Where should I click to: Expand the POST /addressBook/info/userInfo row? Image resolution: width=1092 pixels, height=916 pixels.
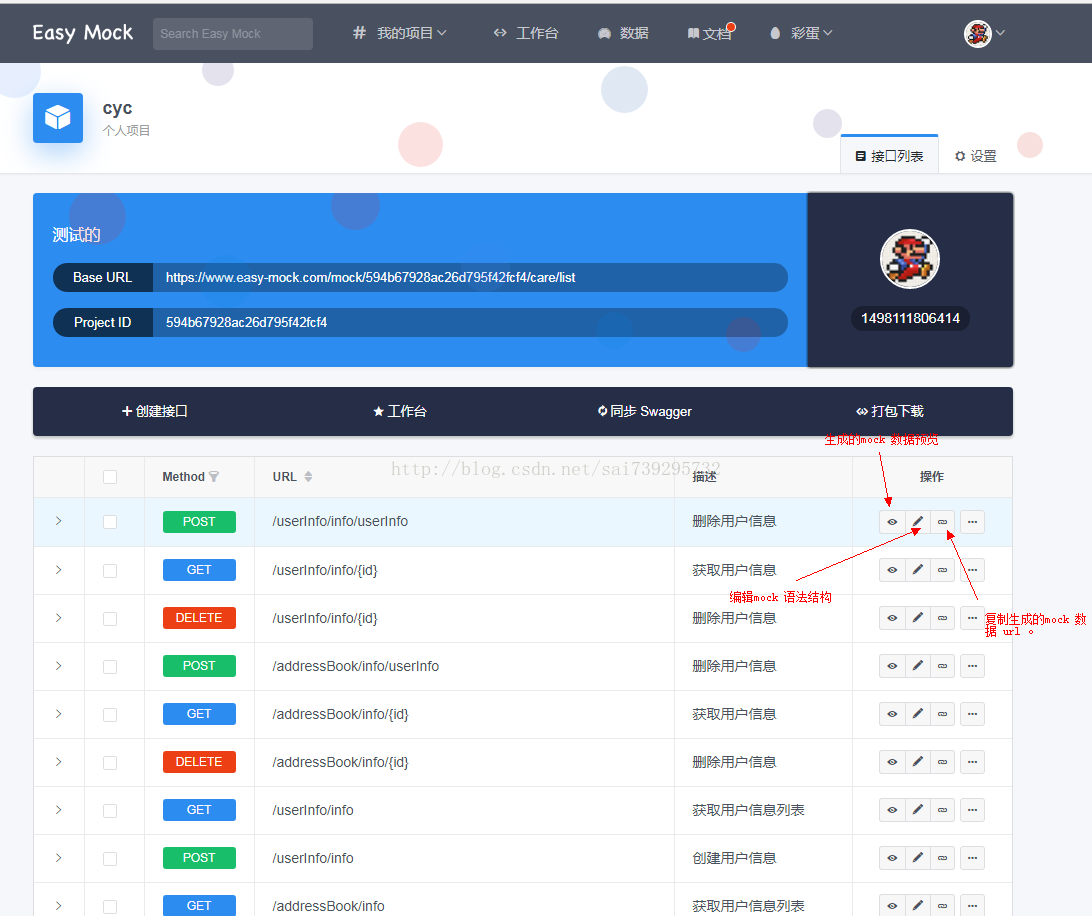pos(58,666)
